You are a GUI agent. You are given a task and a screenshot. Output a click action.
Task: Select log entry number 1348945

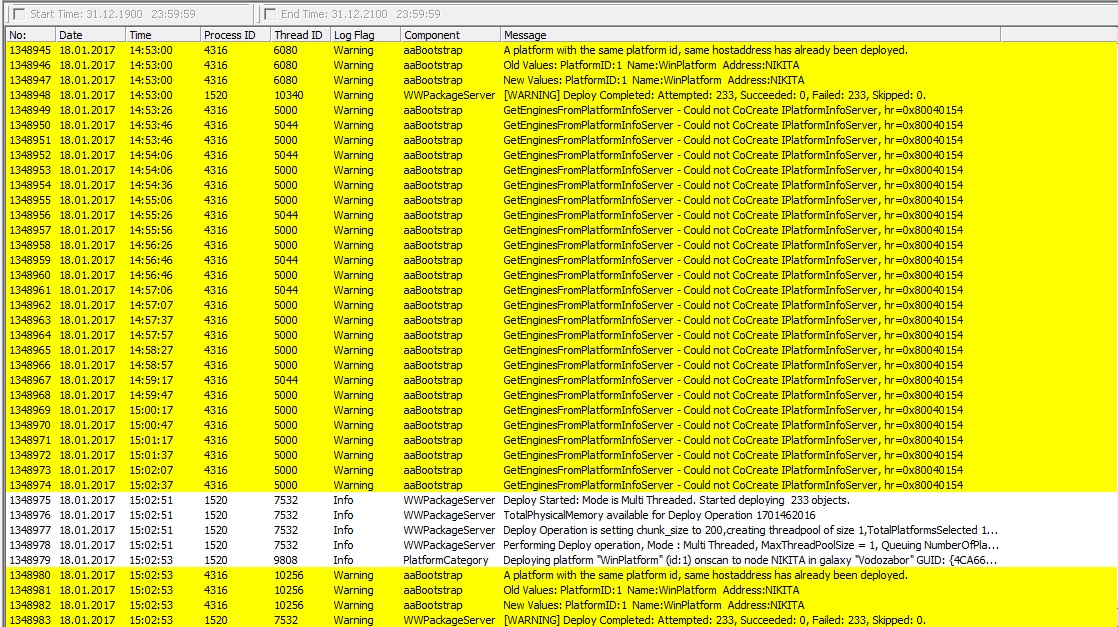point(30,50)
